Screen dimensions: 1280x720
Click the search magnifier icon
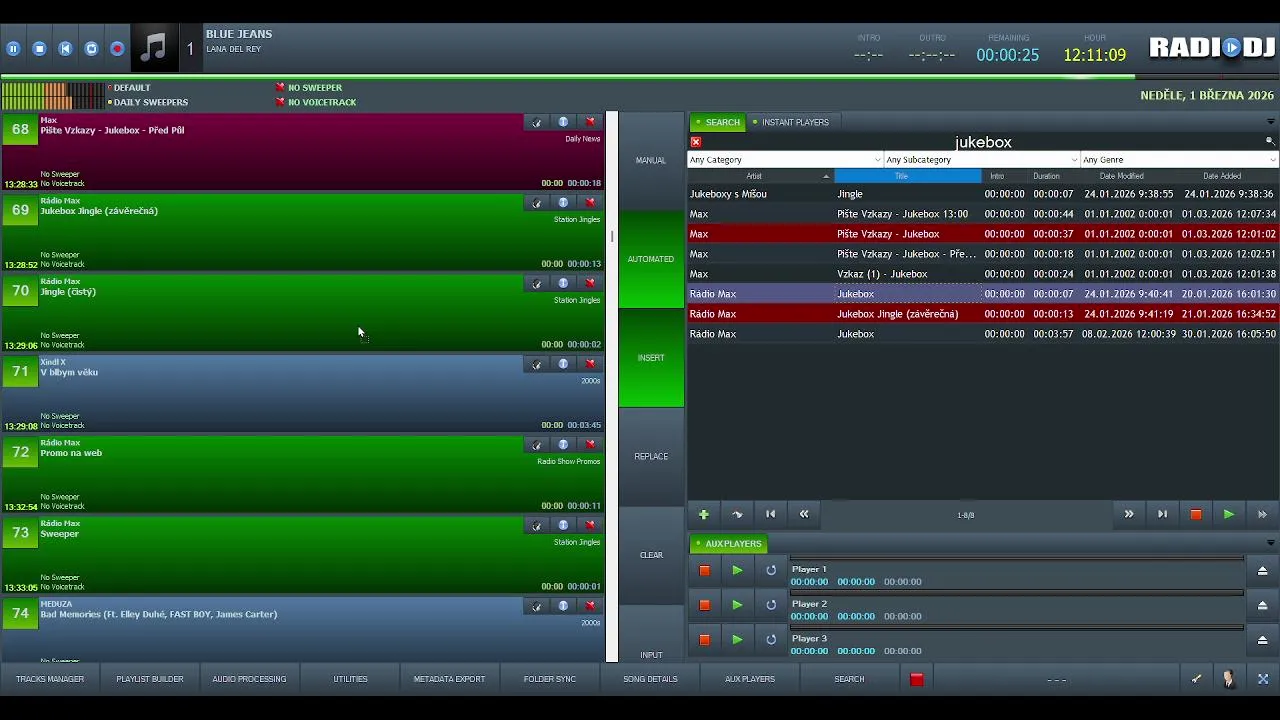1270,142
